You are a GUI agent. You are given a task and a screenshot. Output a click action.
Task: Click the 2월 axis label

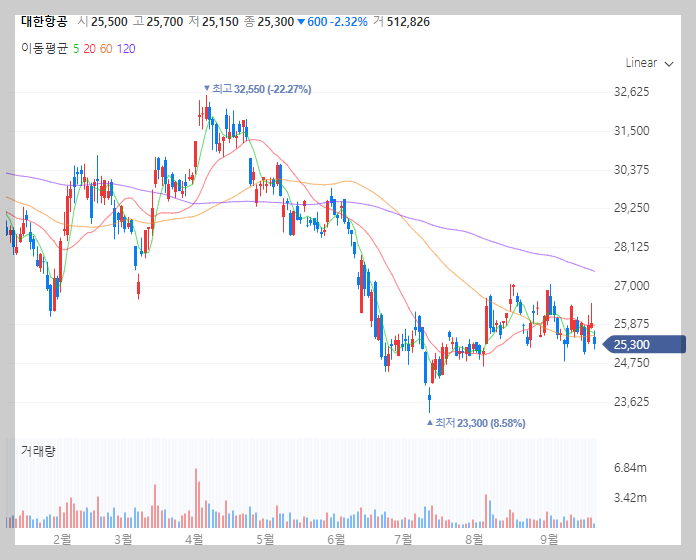pos(62,539)
